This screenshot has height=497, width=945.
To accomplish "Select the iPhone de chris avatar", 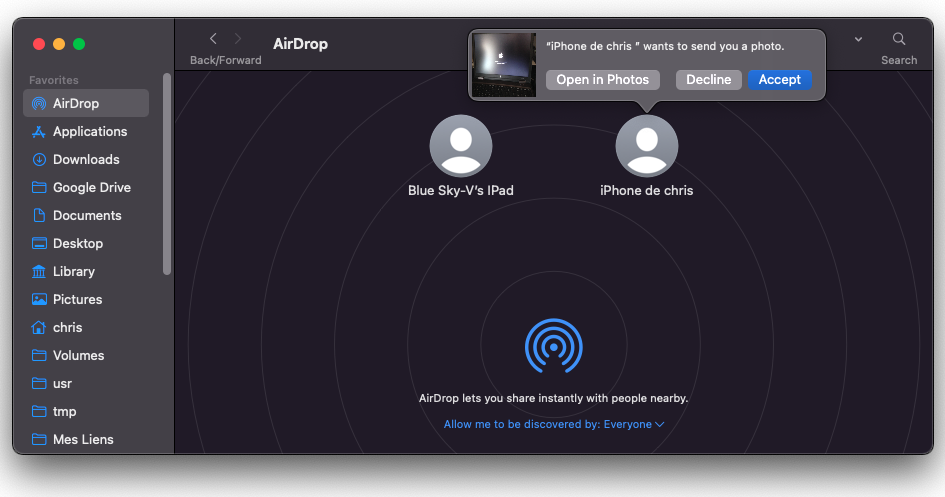I will click(647, 146).
